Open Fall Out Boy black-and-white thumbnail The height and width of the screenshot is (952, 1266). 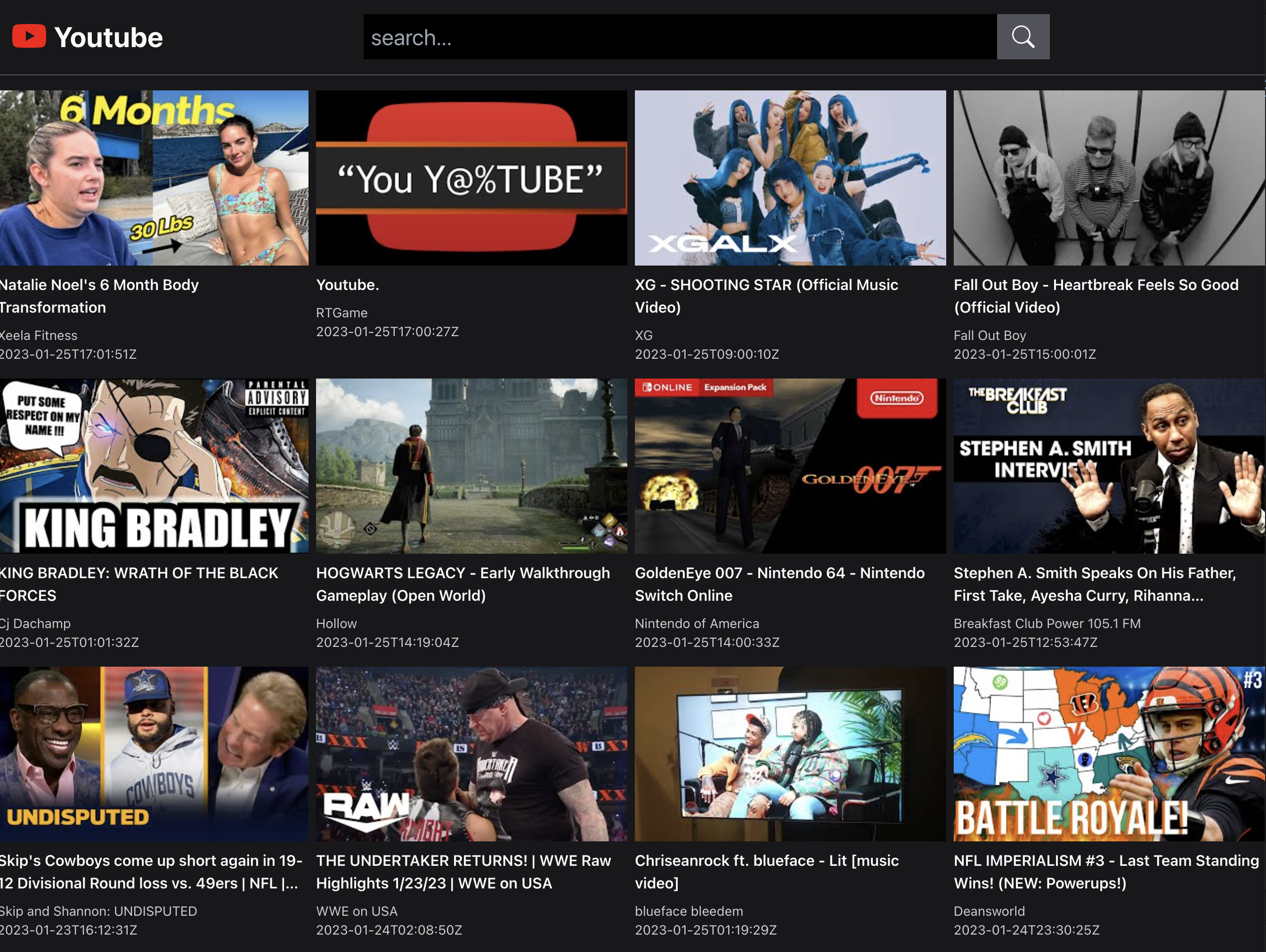click(x=1109, y=178)
